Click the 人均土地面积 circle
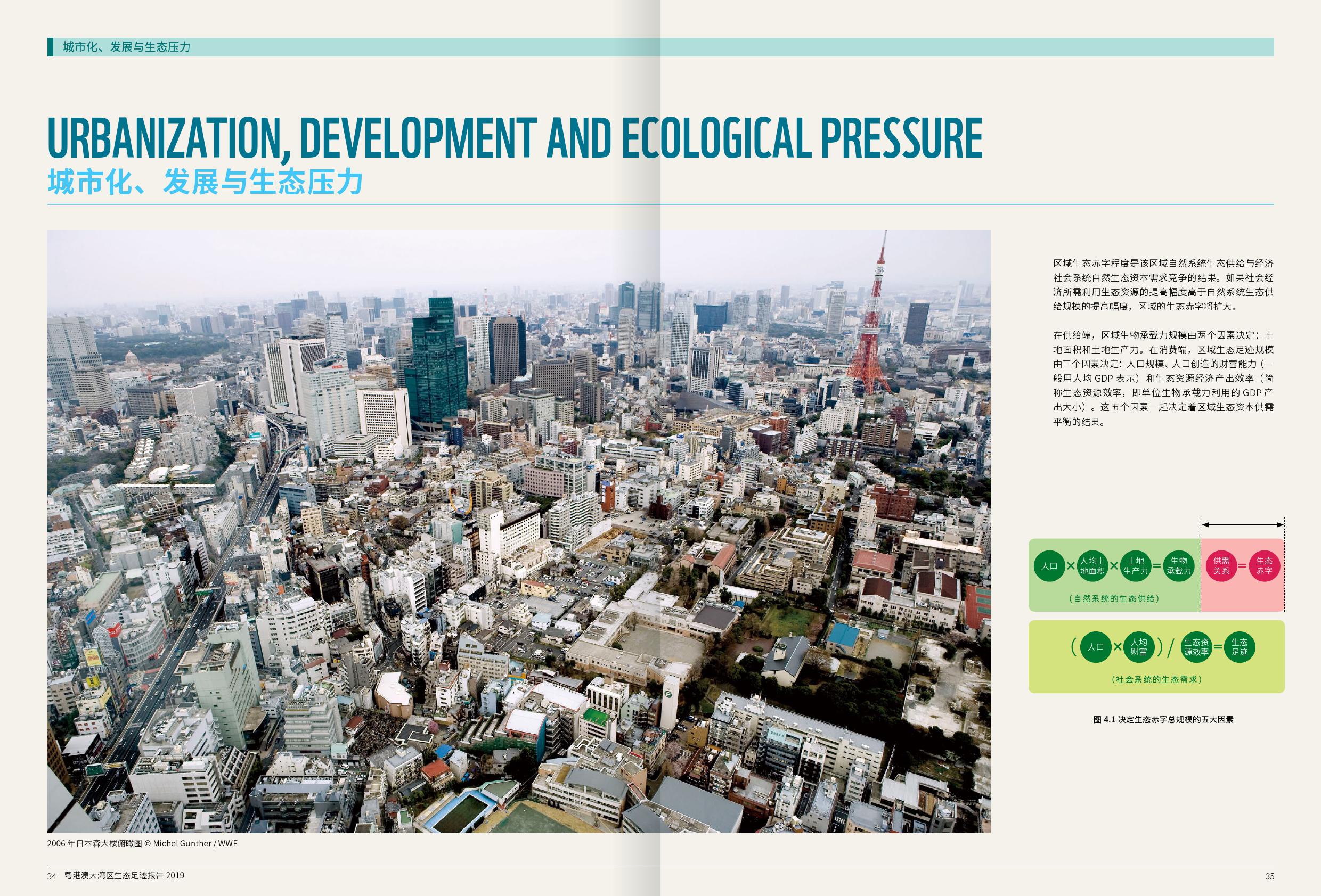The height and width of the screenshot is (896, 1321). tap(1092, 566)
